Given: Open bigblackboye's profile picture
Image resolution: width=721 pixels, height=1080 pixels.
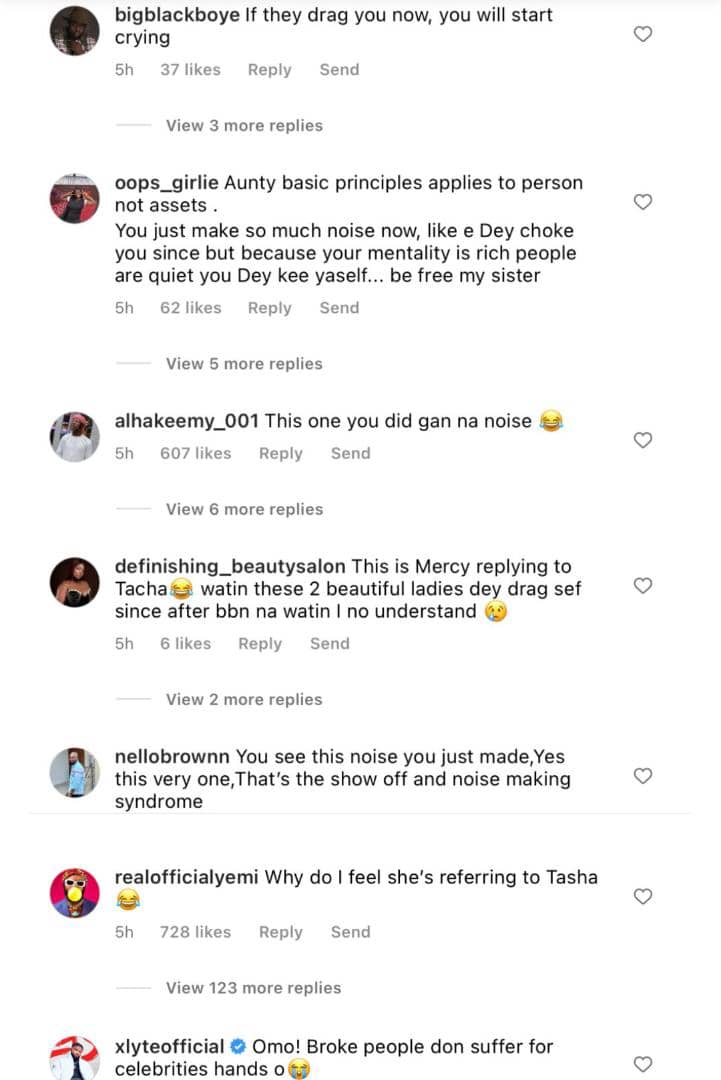Looking at the screenshot, I should pos(75,31).
